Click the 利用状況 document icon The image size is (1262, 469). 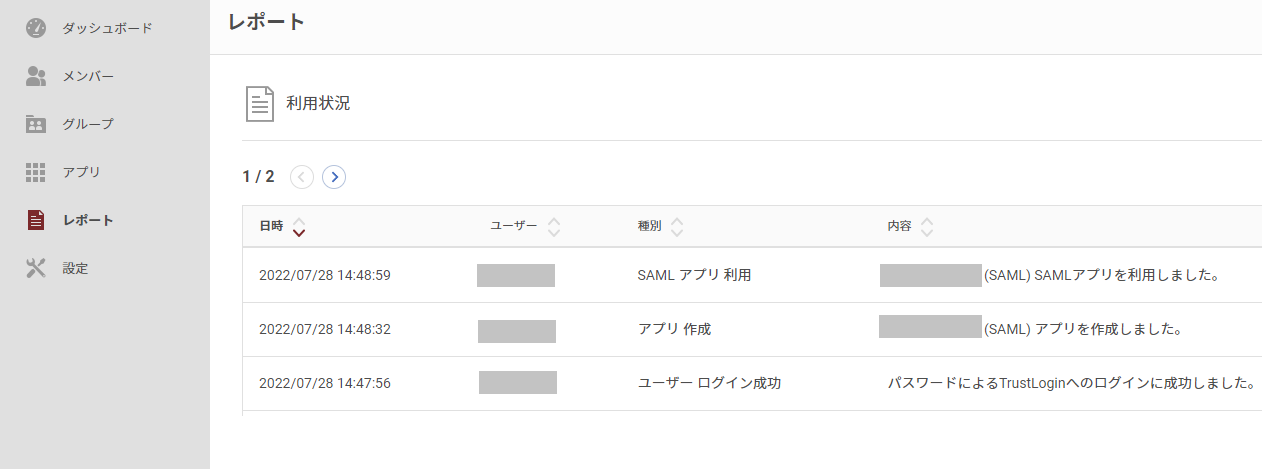tap(260, 103)
